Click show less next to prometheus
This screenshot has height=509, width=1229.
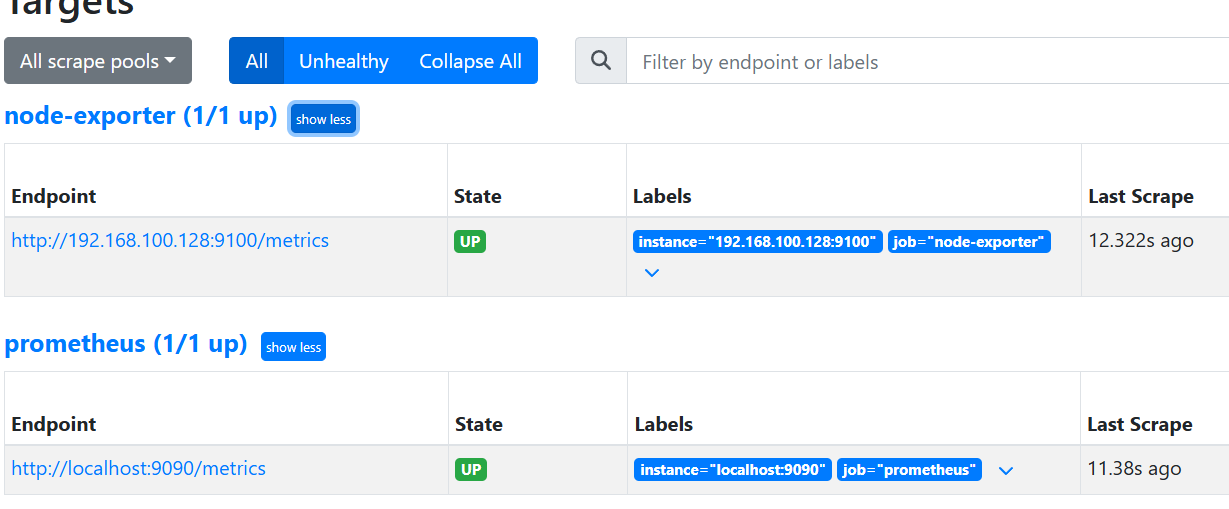(x=293, y=347)
